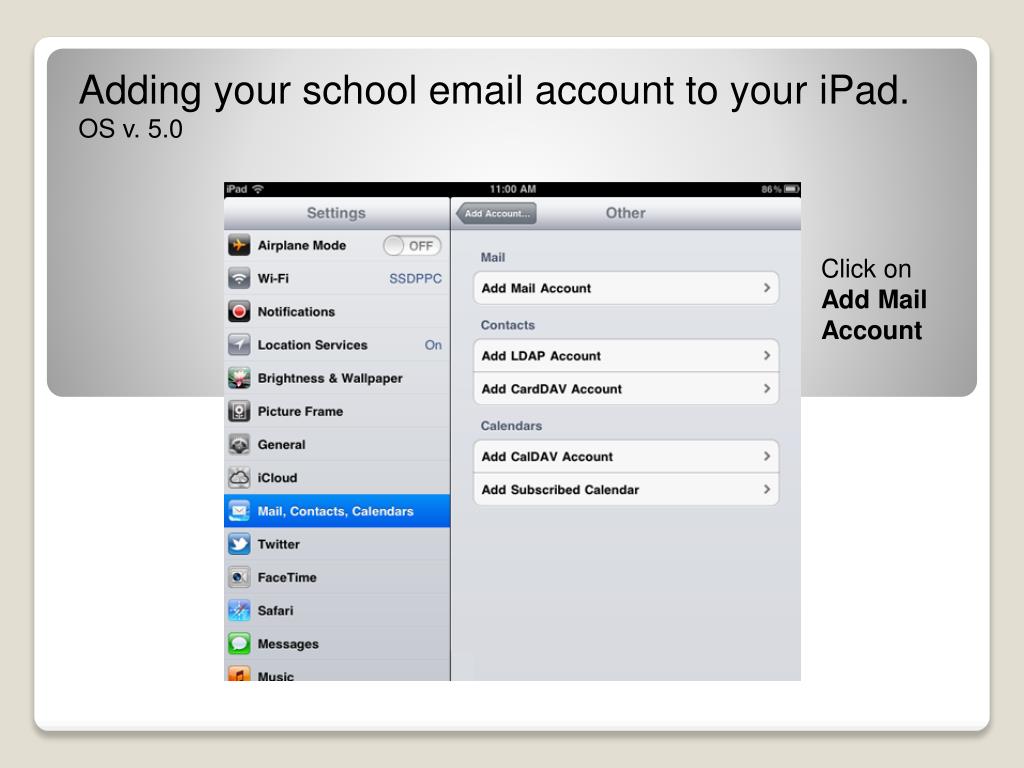Tap the Calendars section heading
This screenshot has height=768, width=1024.
pos(511,426)
